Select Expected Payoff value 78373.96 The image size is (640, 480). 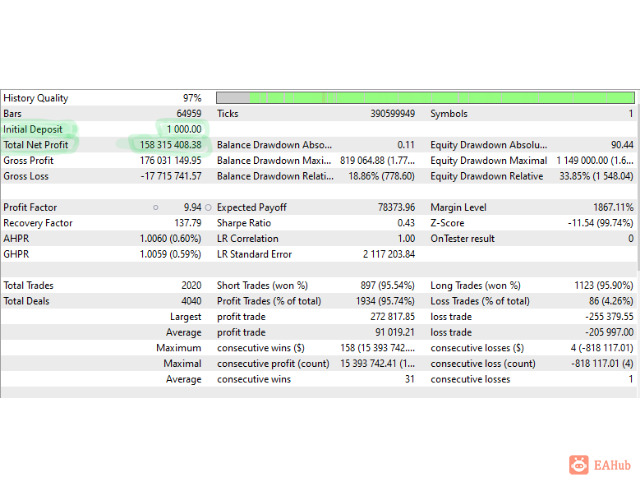coord(396,207)
